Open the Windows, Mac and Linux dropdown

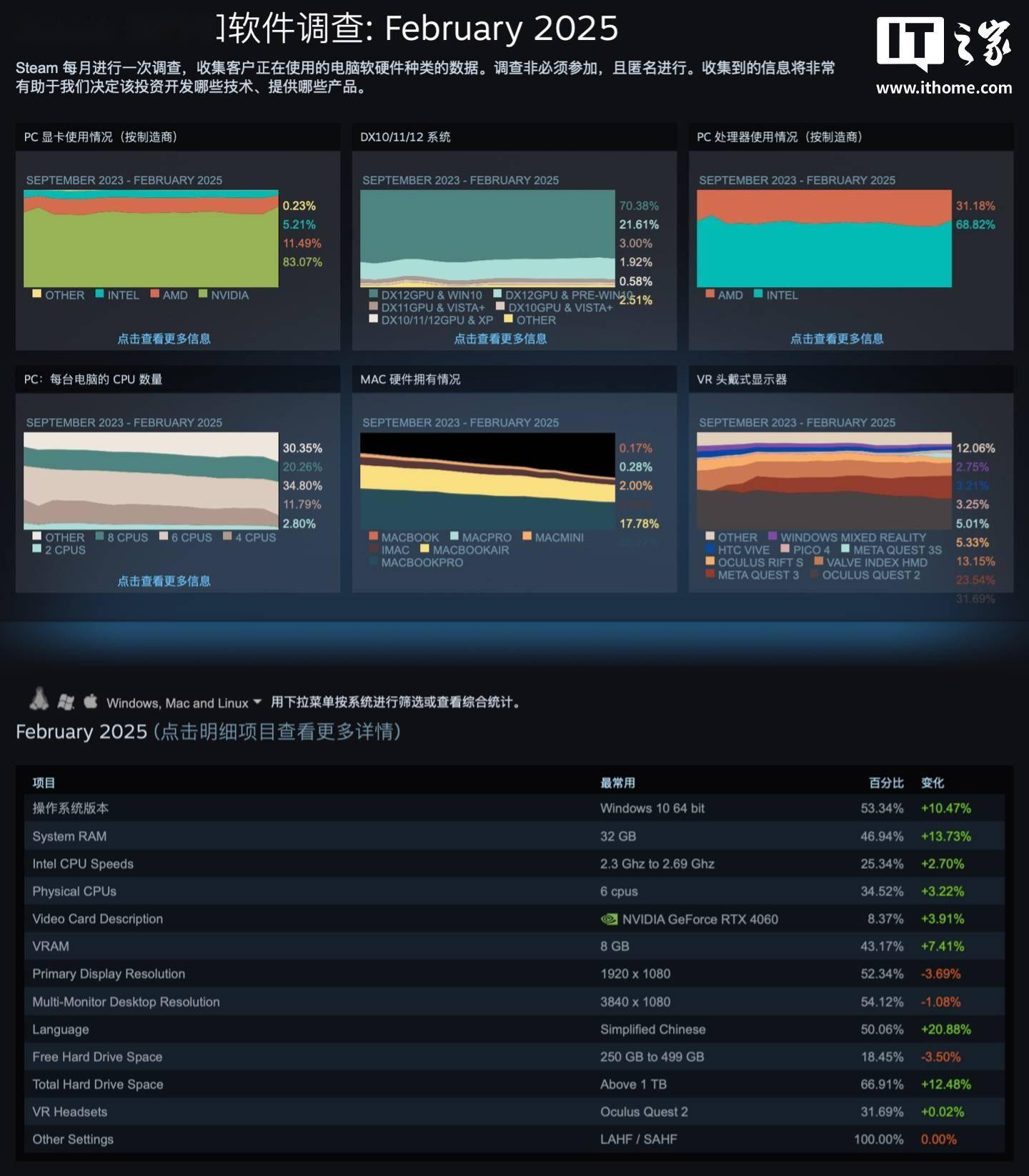184,703
